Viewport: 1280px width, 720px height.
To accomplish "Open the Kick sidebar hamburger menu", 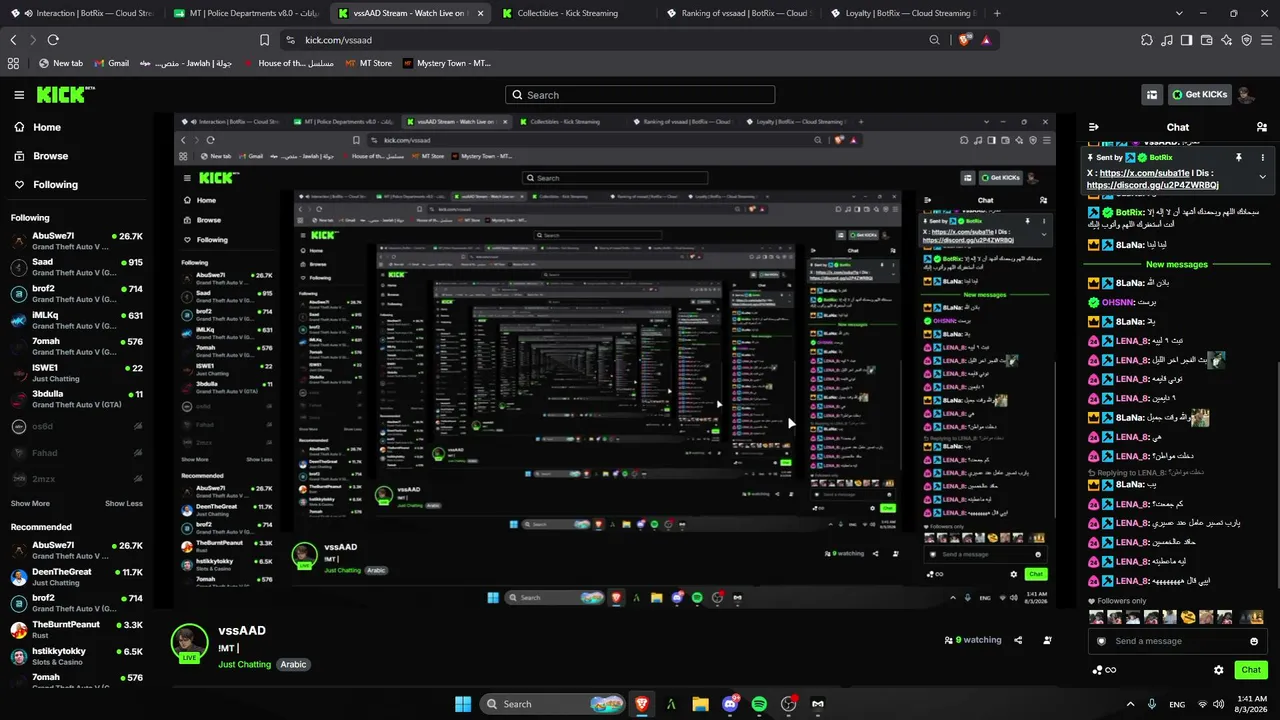I will click(x=19, y=95).
